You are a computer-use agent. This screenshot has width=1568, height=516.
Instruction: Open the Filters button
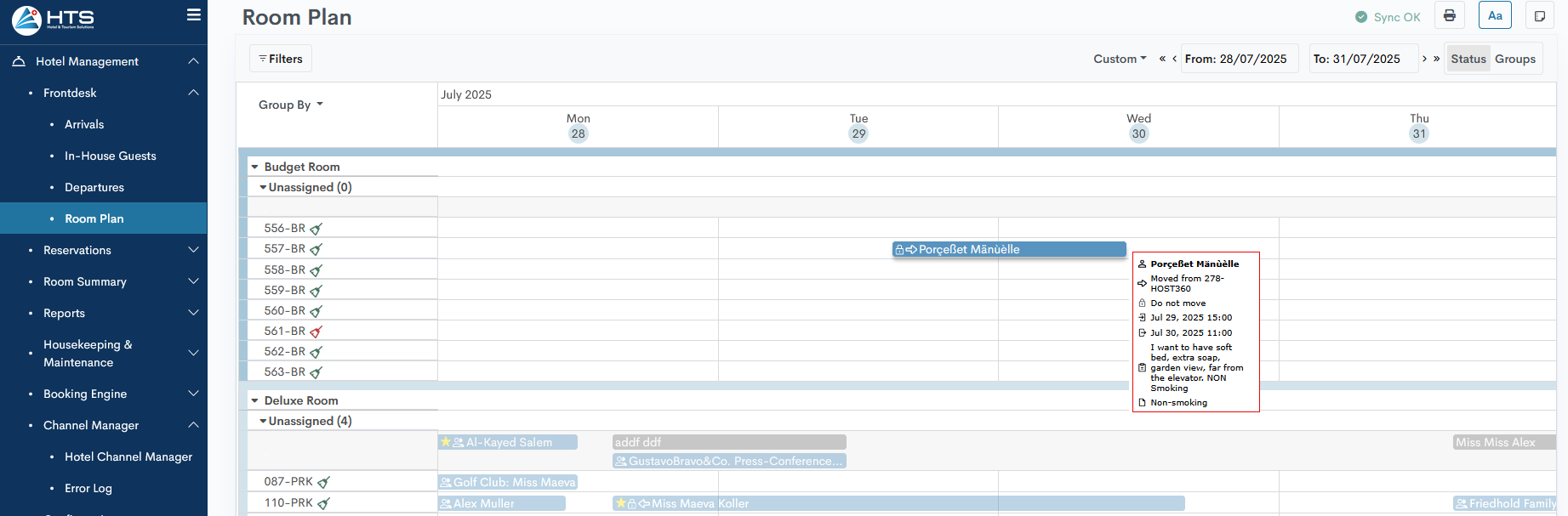pos(281,59)
